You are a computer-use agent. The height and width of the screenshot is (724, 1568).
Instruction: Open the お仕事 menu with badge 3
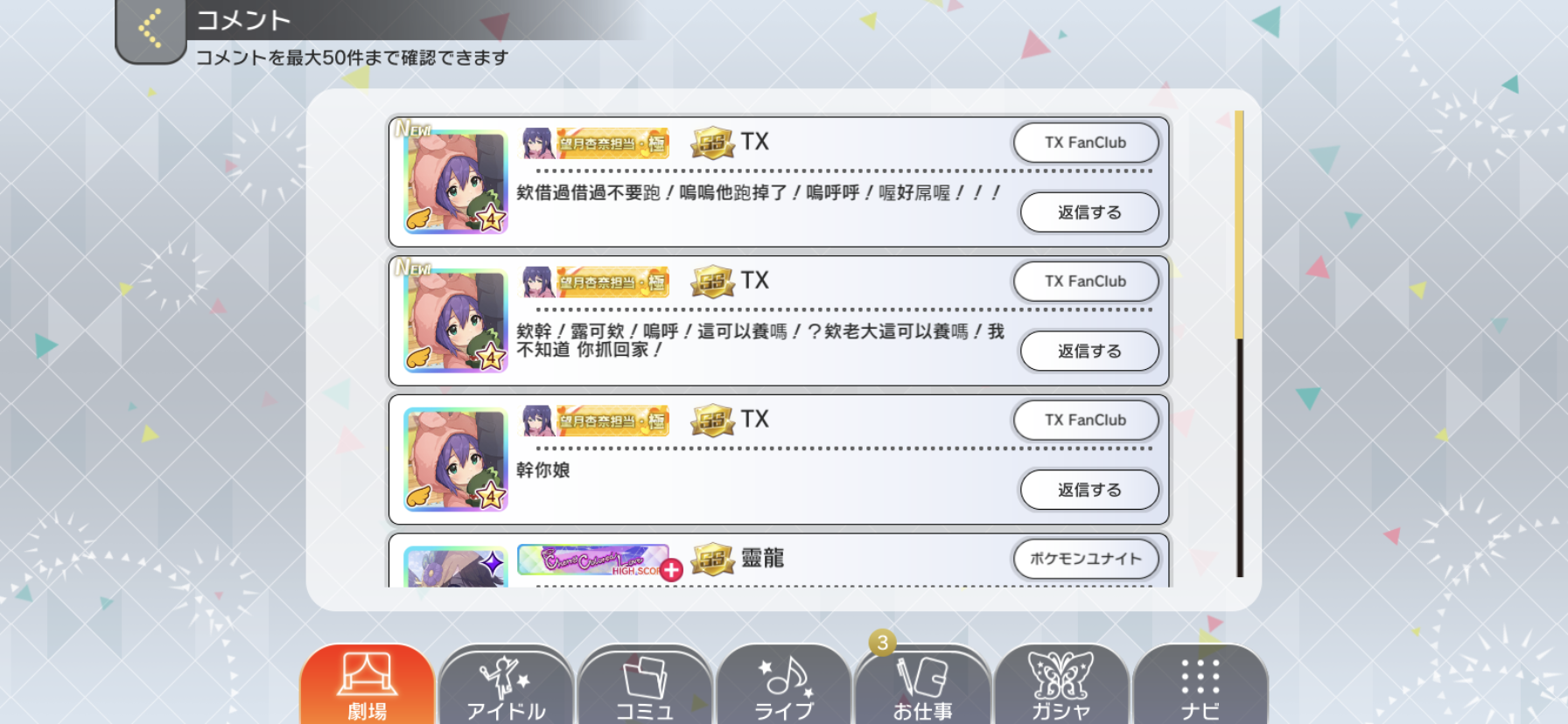(x=922, y=686)
